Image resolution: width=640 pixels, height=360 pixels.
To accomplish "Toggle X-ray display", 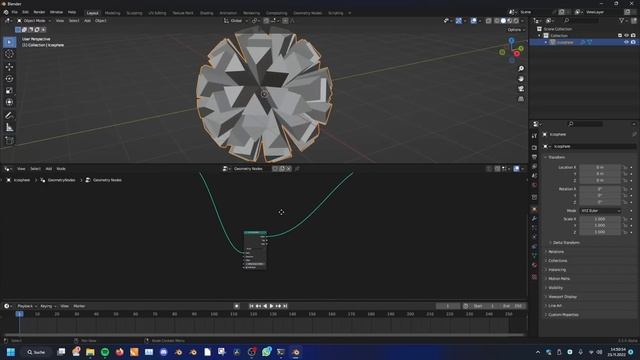I will pos(488,21).
